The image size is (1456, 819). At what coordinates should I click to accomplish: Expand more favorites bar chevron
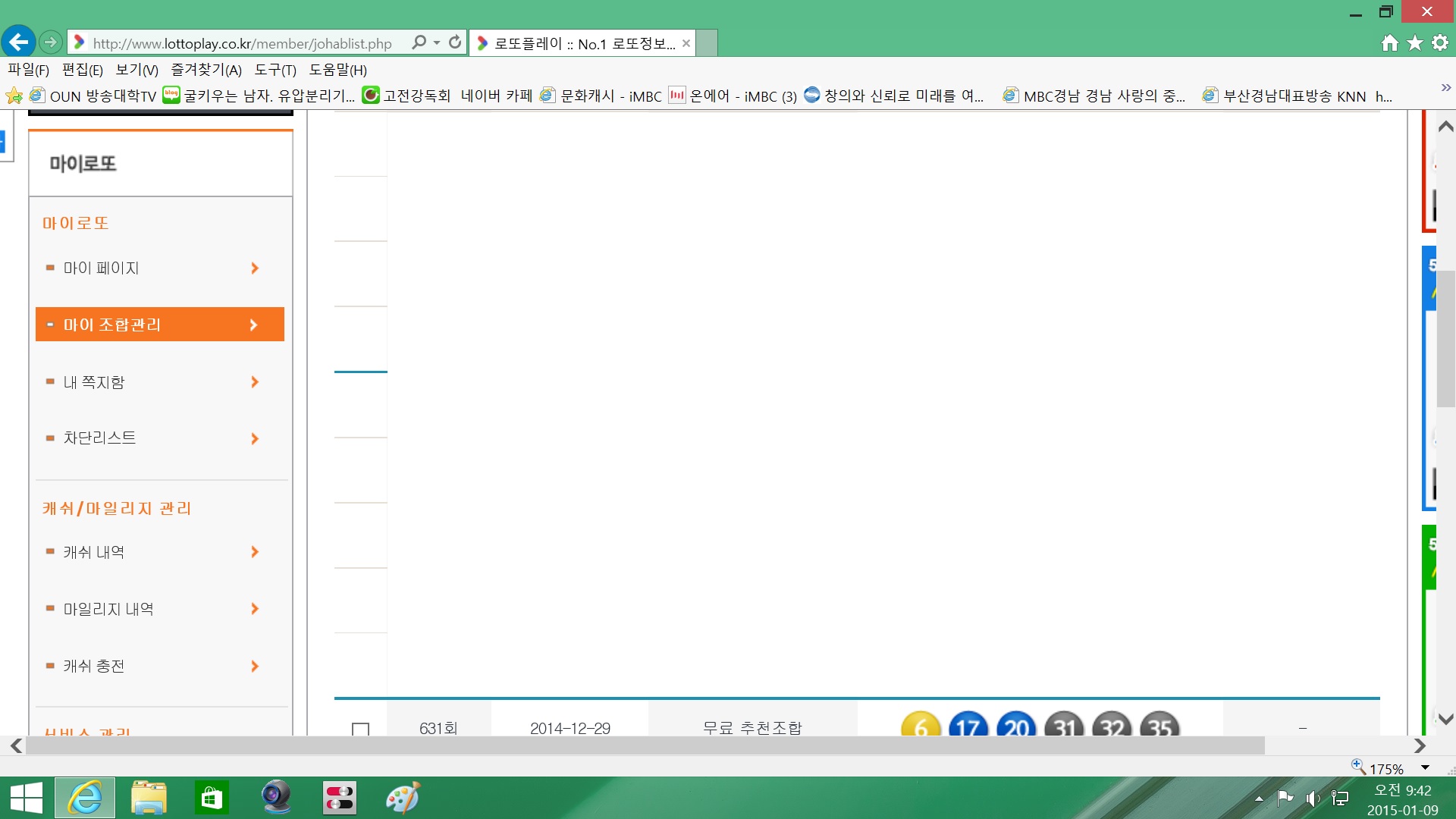1445,88
